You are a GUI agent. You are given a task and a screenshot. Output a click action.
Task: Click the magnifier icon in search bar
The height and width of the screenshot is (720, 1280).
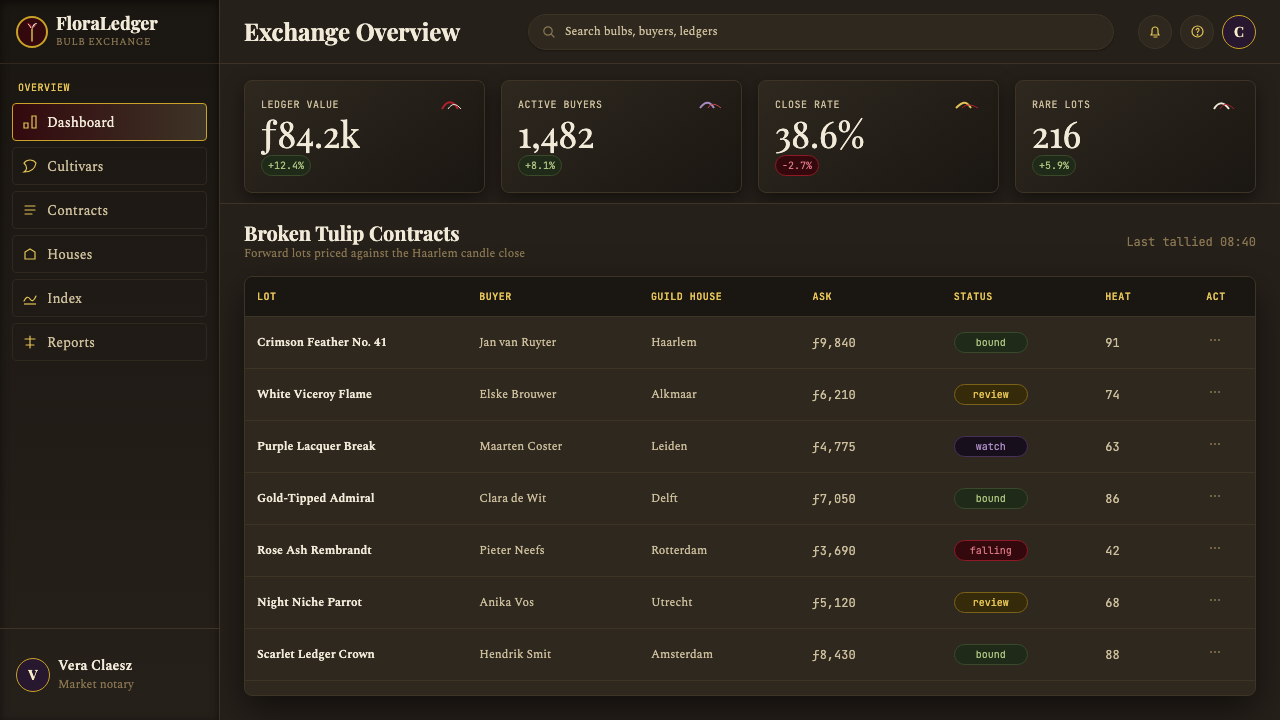(x=549, y=32)
